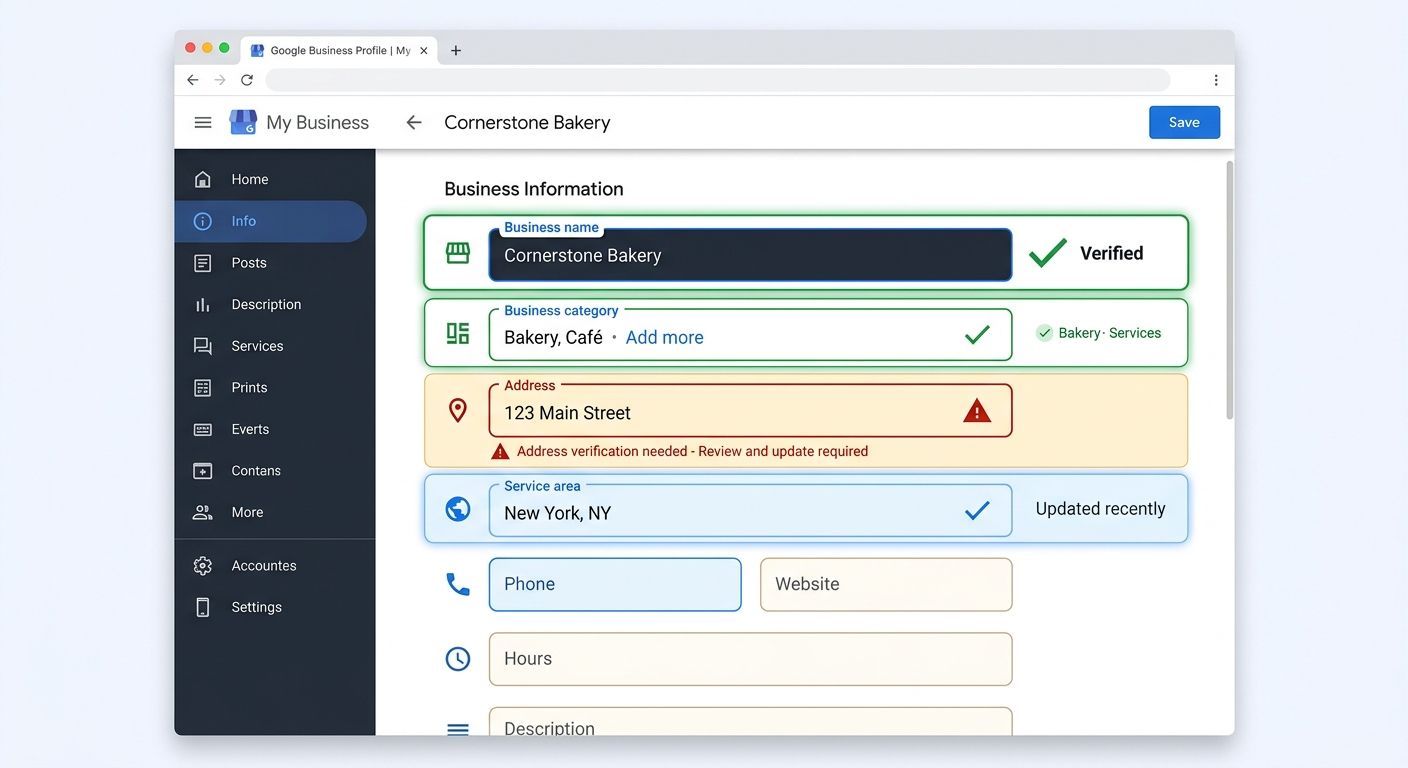Click the lines icon beside Description field
The image size is (1408, 768).
(458, 730)
